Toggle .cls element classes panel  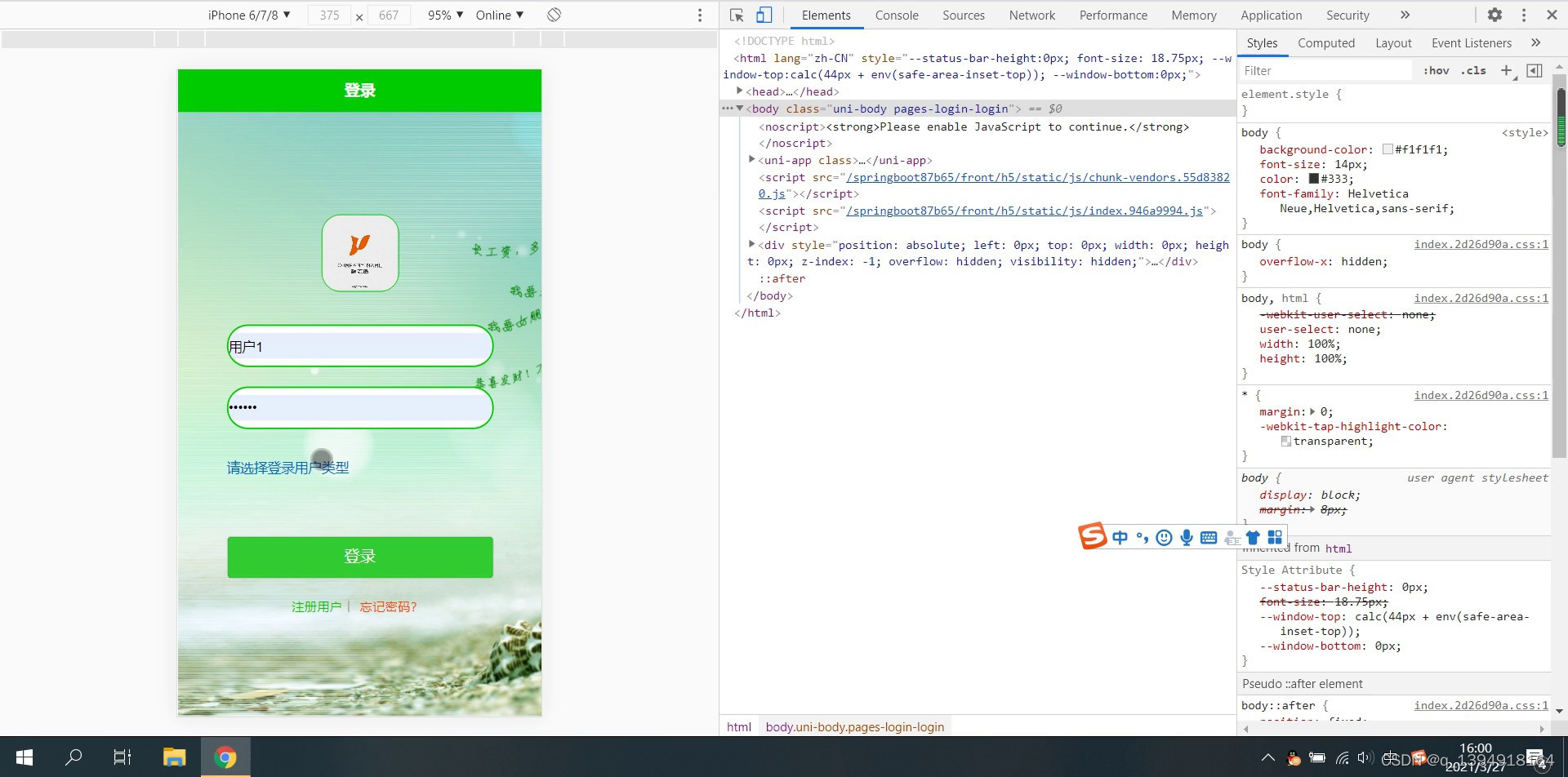click(x=1473, y=70)
